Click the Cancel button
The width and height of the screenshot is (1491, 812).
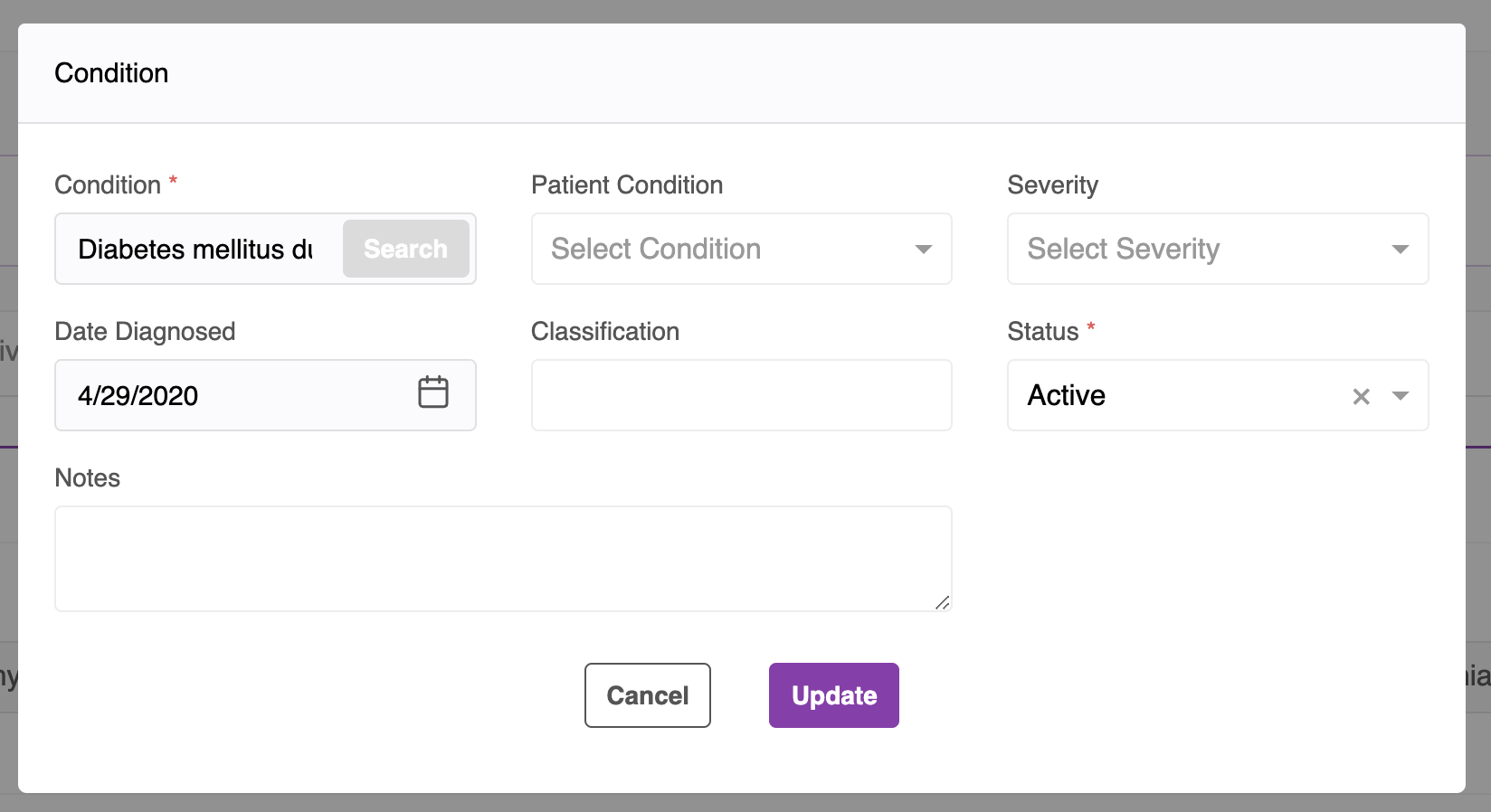(648, 695)
